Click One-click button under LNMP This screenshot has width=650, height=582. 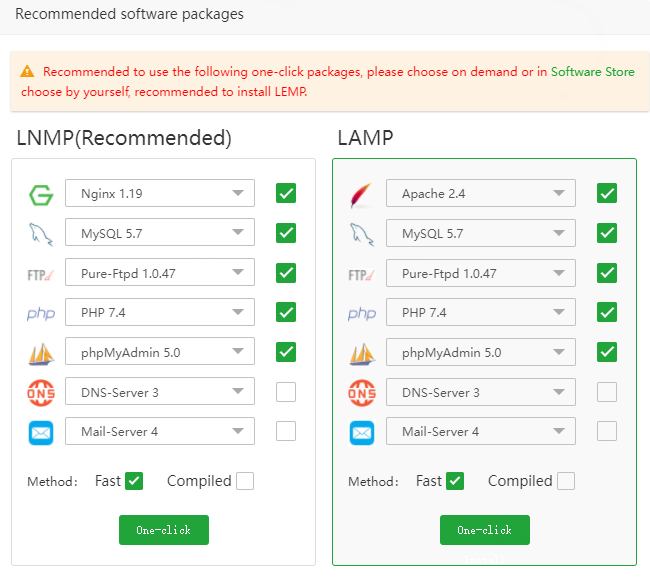[x=163, y=530]
